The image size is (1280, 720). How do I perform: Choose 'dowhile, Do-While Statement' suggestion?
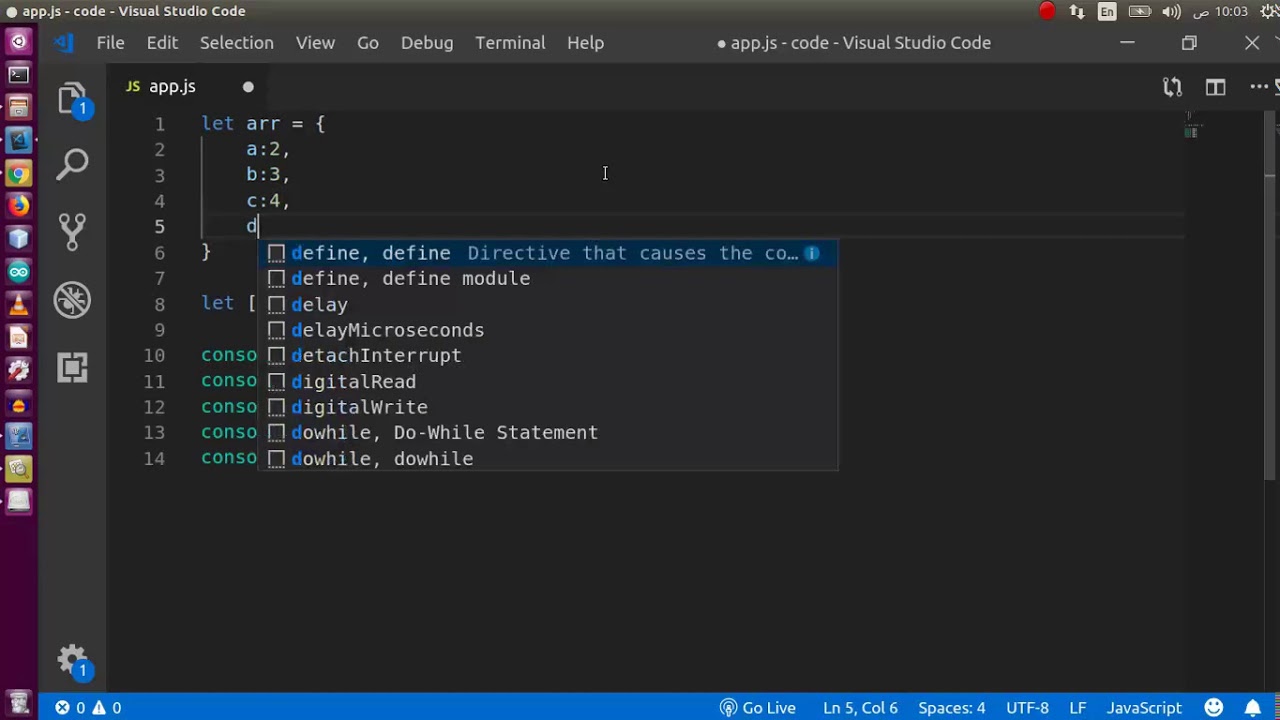548,433
